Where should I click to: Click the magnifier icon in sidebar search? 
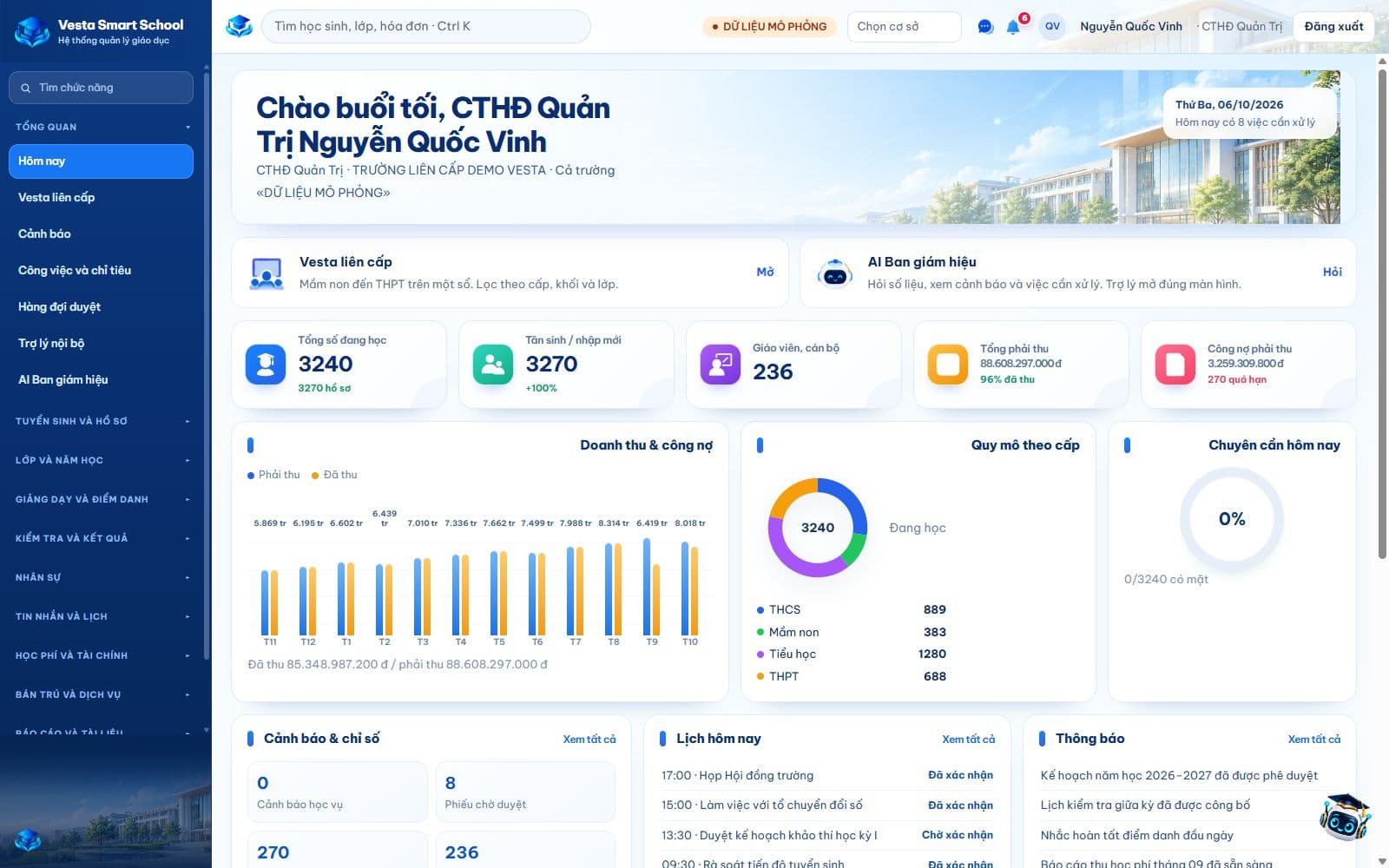(26, 88)
